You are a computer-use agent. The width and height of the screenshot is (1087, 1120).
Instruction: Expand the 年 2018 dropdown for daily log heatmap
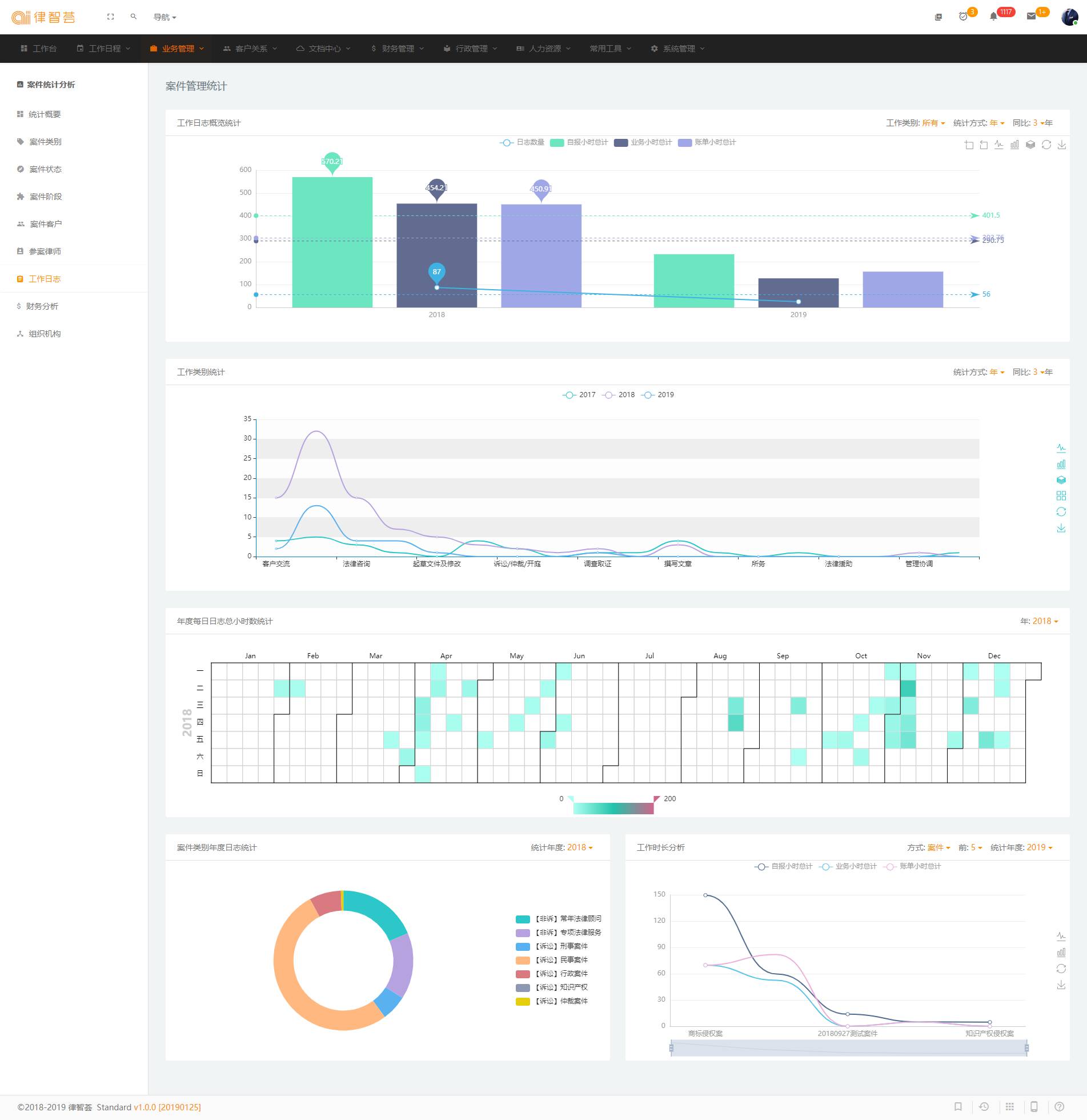1045,621
